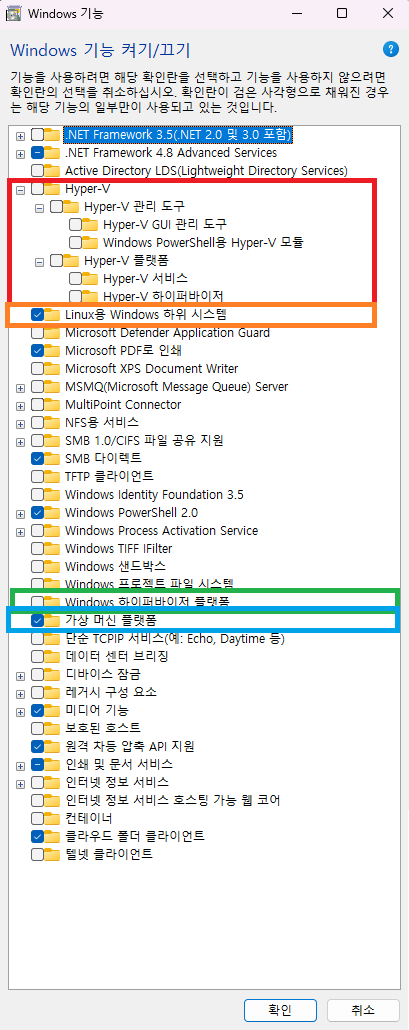This screenshot has width=409, height=1030.
Task: Check the 텔넷 클라이언트 checkbox
Action: coord(37,855)
